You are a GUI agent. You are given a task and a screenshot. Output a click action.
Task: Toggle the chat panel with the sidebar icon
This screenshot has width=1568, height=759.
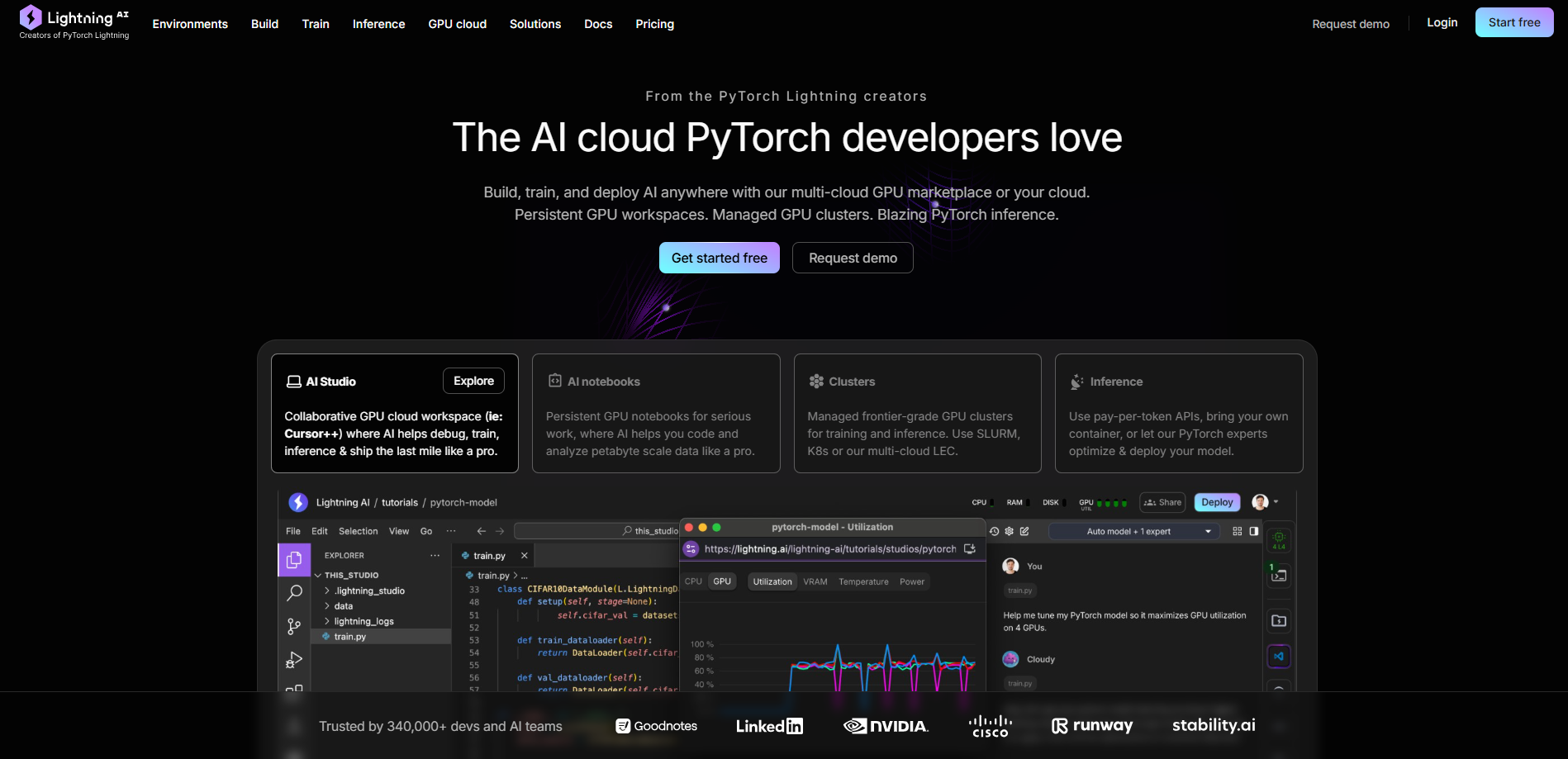click(x=1254, y=531)
